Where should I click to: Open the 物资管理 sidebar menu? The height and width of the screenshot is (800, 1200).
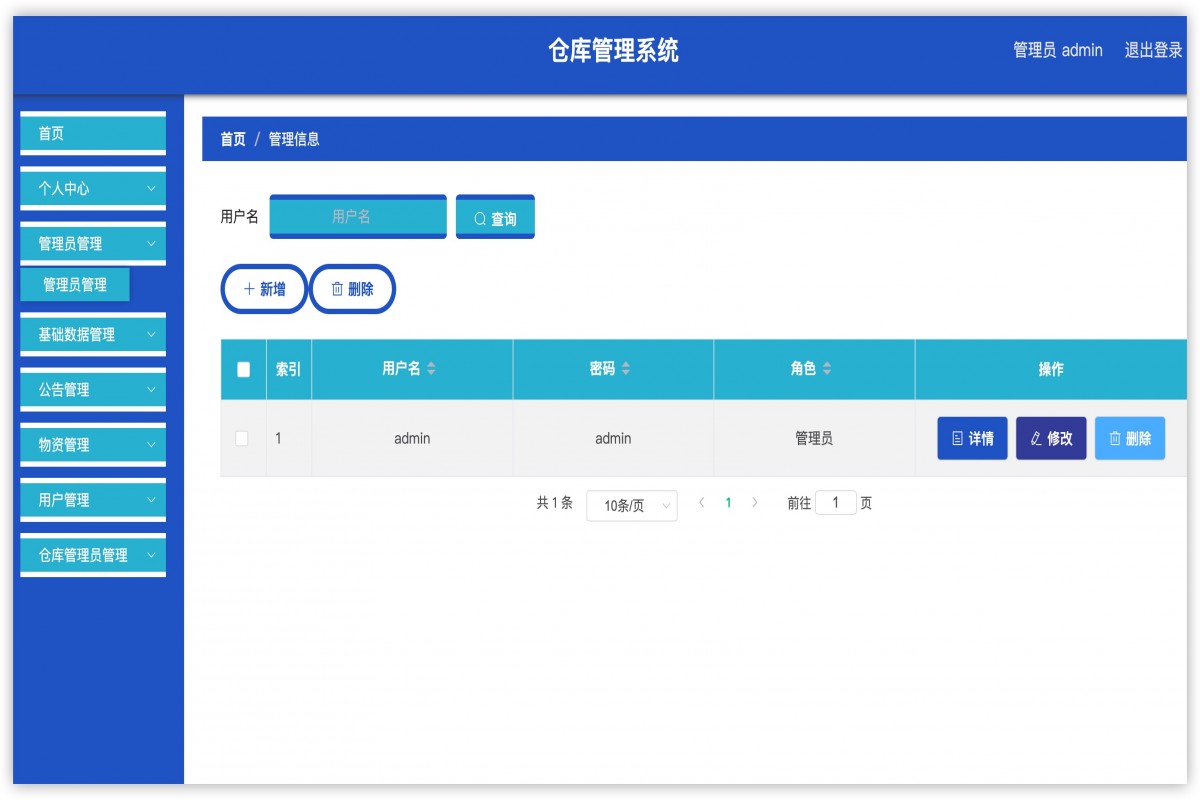(92, 445)
